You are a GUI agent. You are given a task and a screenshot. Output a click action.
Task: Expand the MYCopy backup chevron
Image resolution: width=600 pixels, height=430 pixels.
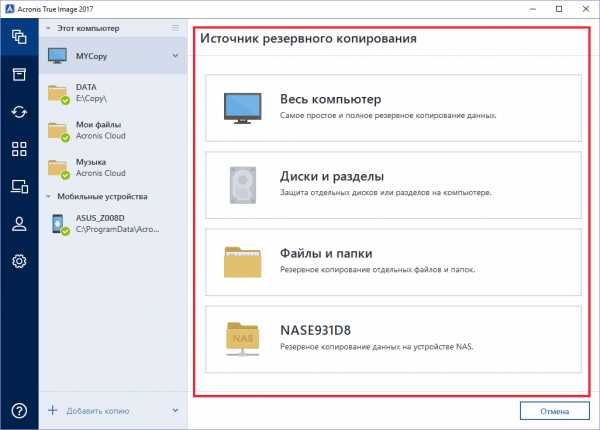176,56
